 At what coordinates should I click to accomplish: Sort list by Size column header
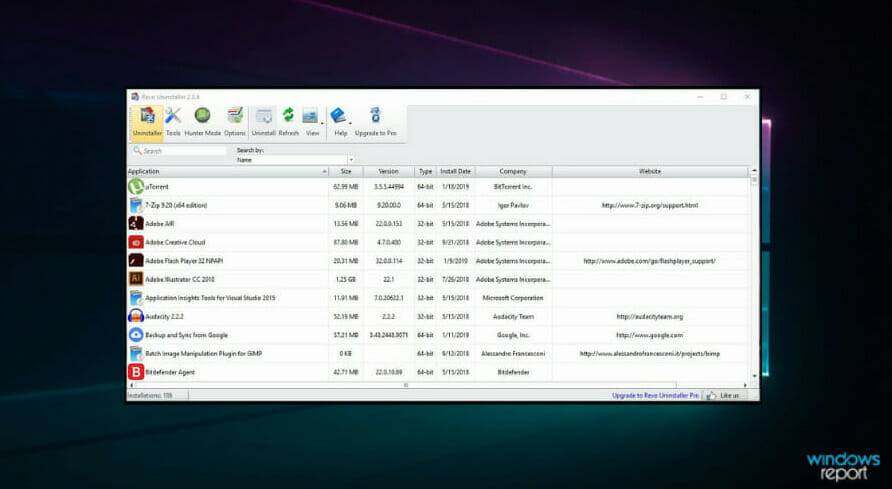(344, 171)
